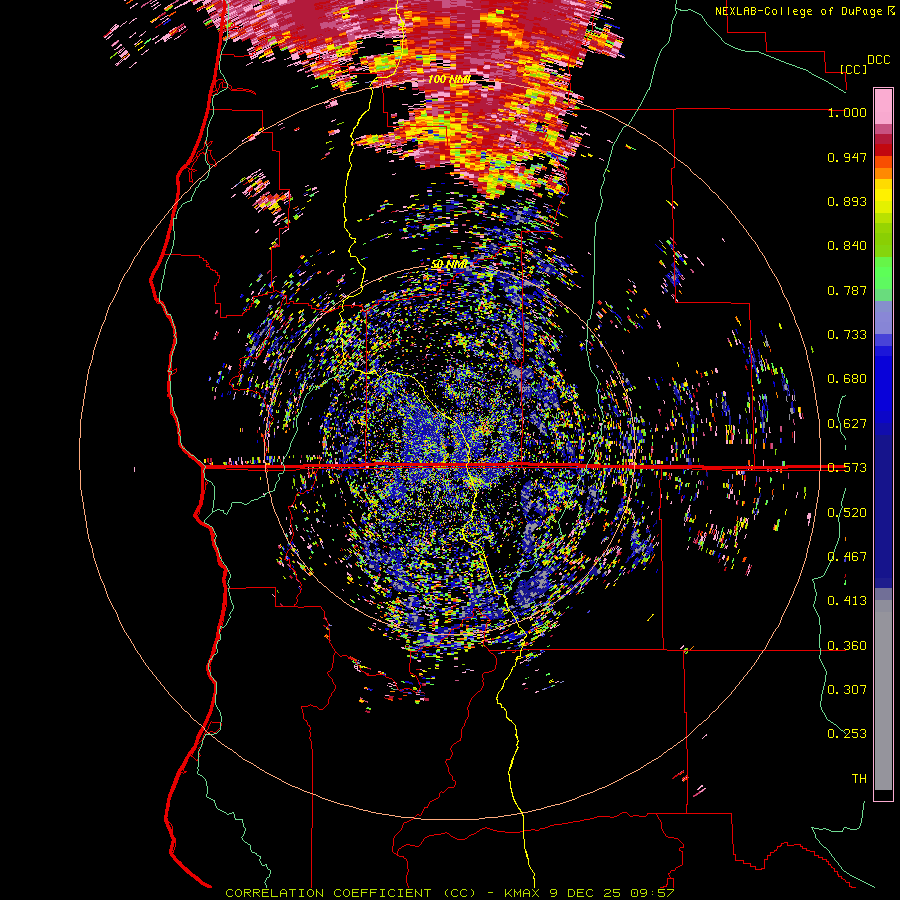Screen dimensions: 900x900
Task: Select the 0.360 scale value
Action: [x=847, y=646]
